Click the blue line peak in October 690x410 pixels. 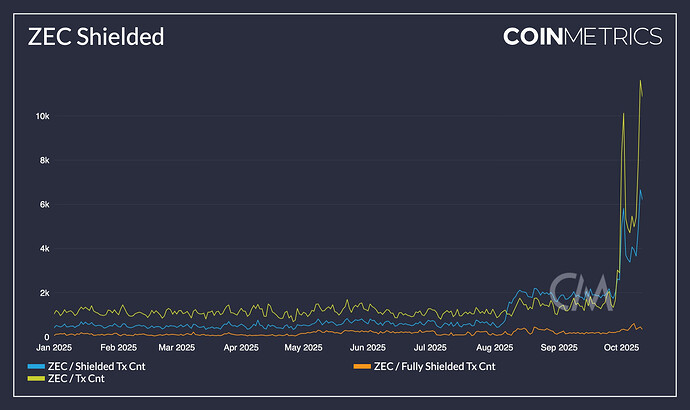[x=640, y=190]
